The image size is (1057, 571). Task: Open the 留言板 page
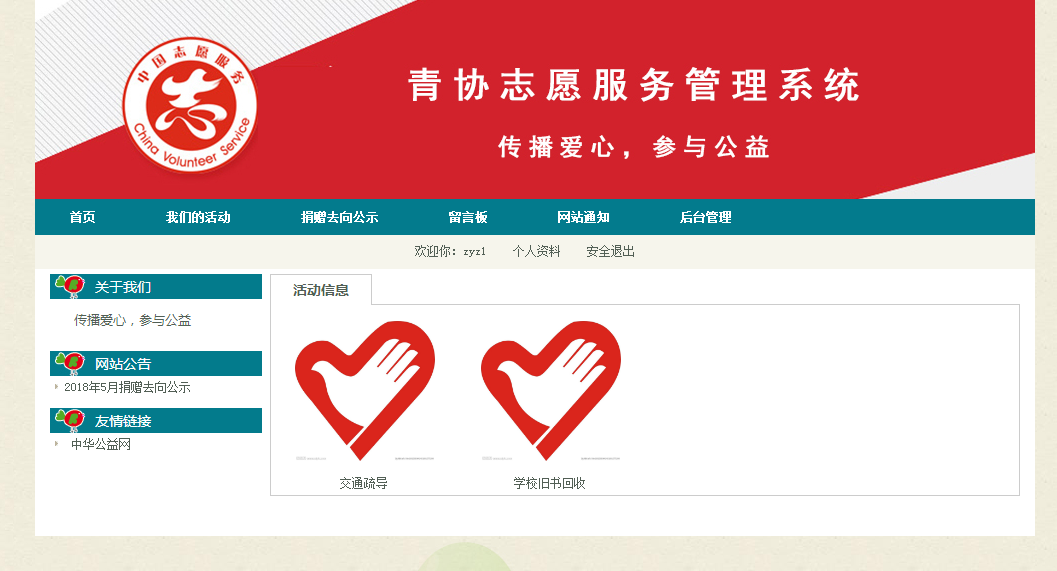468,217
